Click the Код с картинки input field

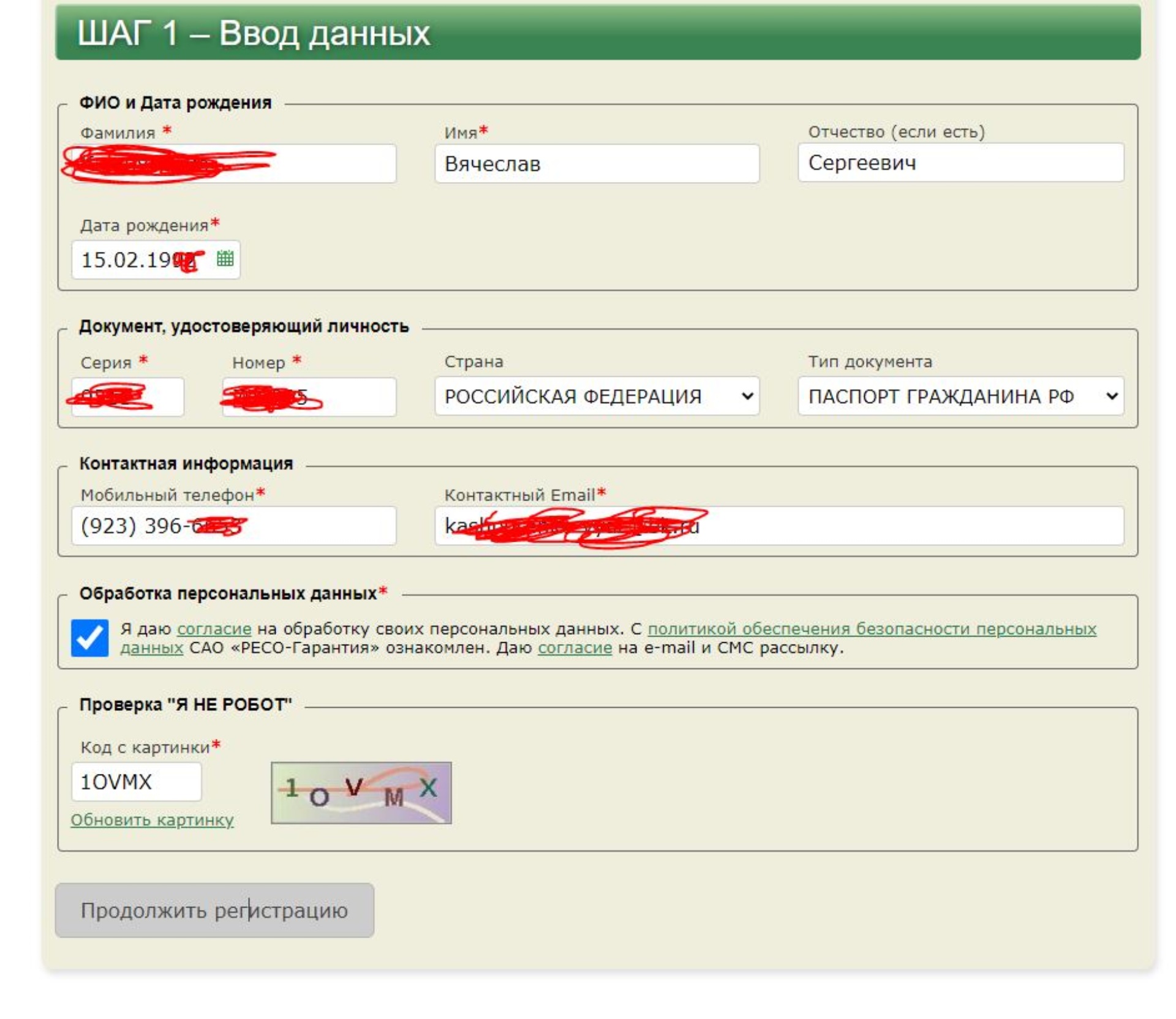(136, 781)
